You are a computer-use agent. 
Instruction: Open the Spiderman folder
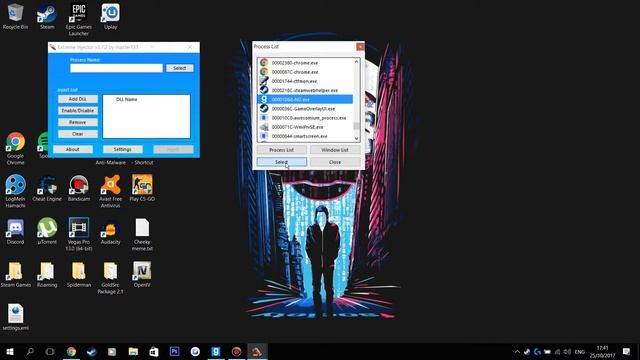(78, 274)
